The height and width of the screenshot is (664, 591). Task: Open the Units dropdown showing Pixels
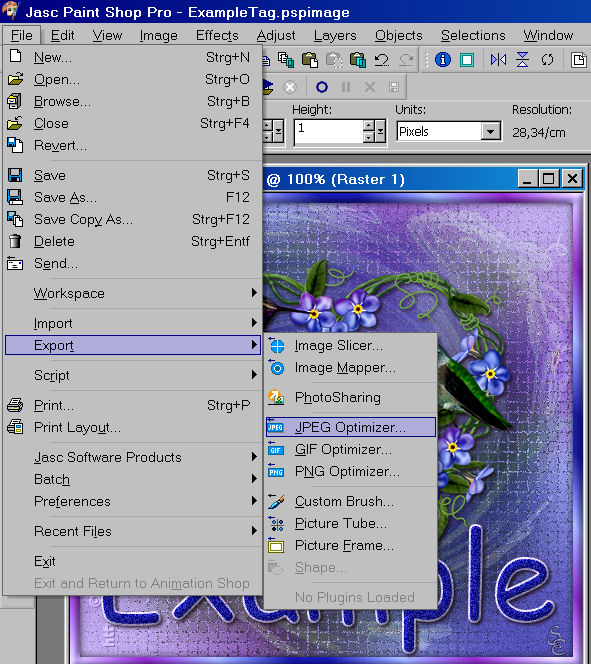490,132
